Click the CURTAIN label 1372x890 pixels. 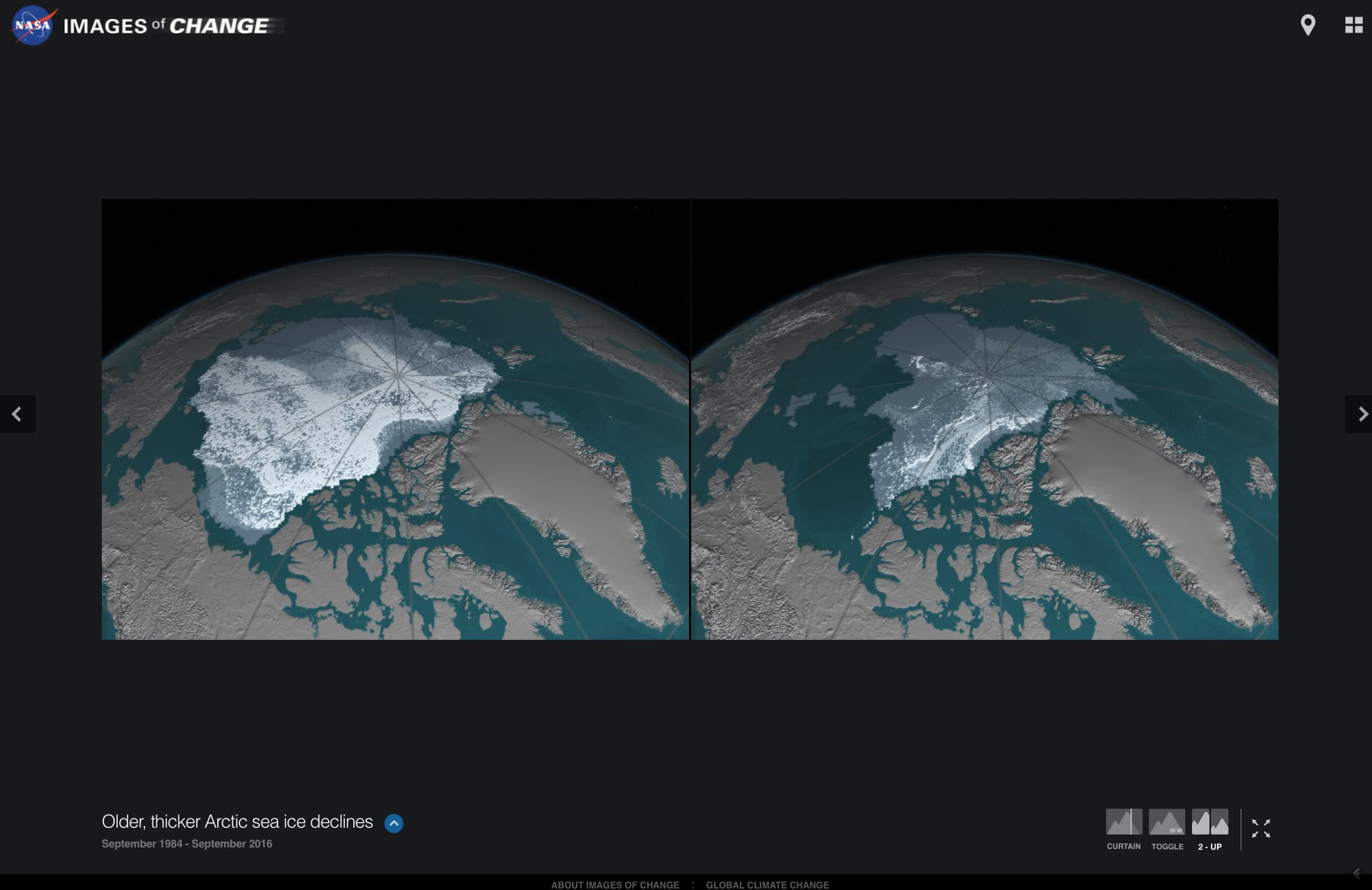tap(1124, 847)
